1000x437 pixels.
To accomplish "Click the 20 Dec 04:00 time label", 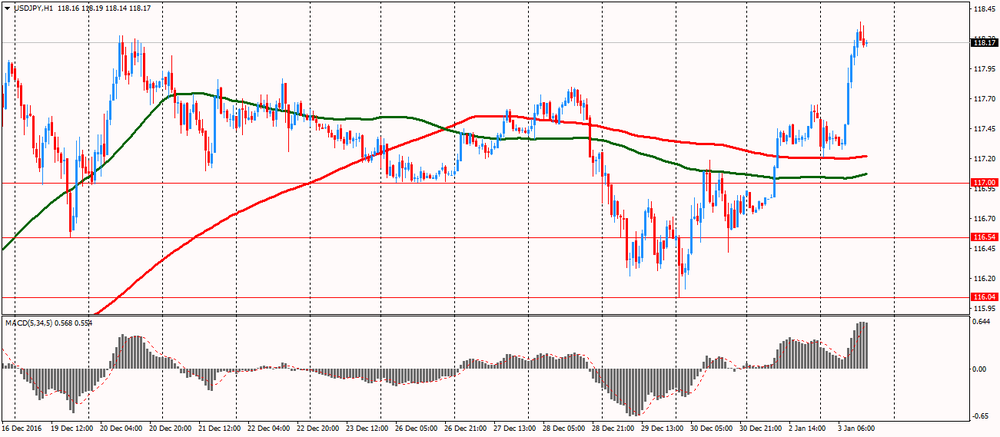I will 122,428.
